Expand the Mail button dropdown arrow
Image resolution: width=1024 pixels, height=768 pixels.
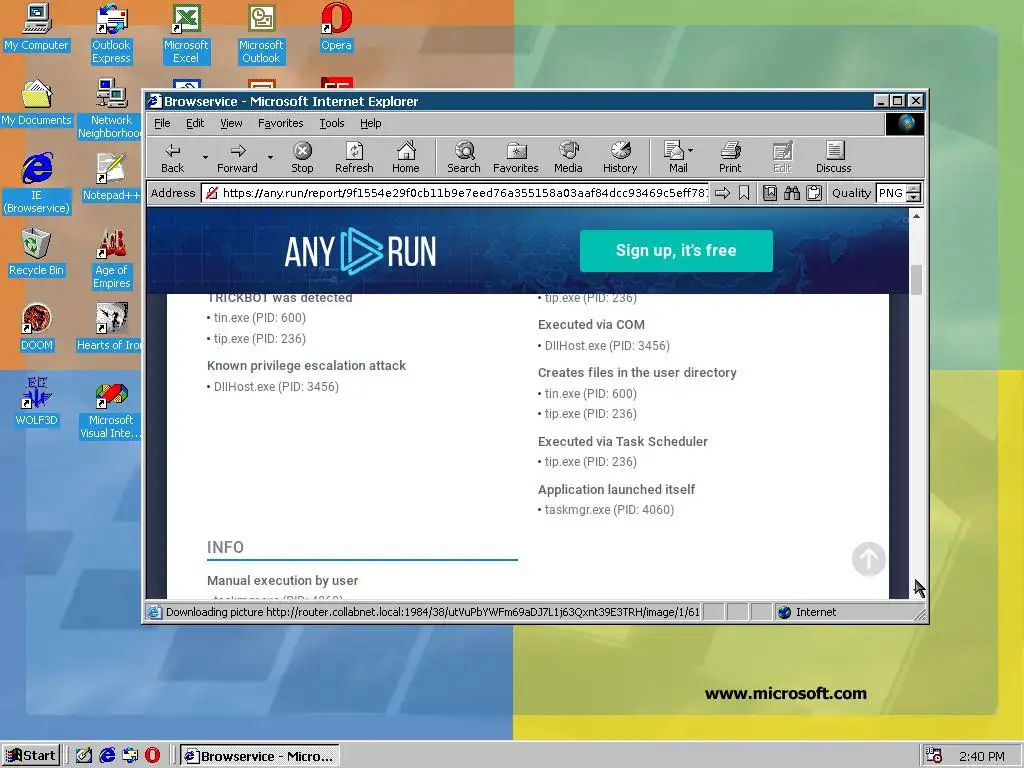(x=691, y=151)
